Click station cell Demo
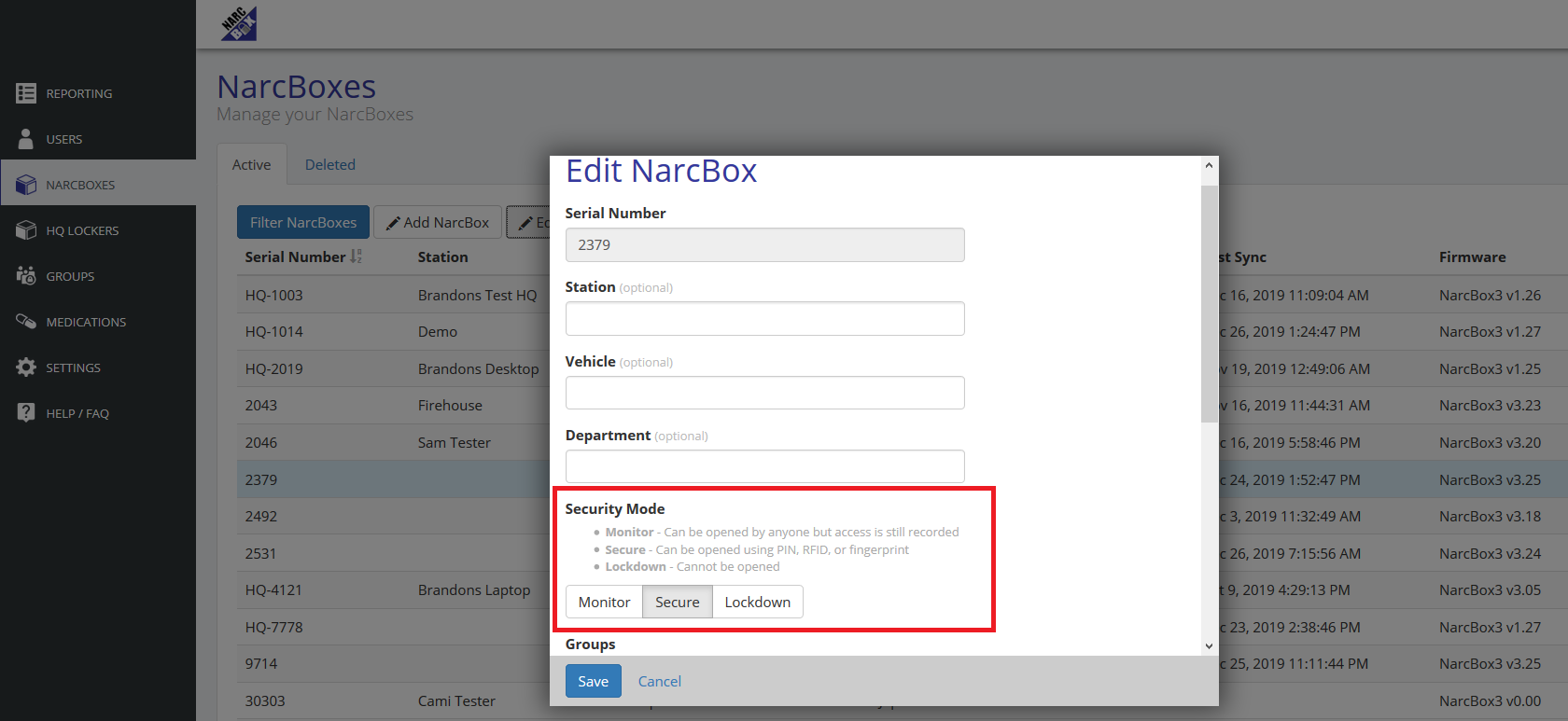Screen dimensions: 1568x721 point(438,331)
